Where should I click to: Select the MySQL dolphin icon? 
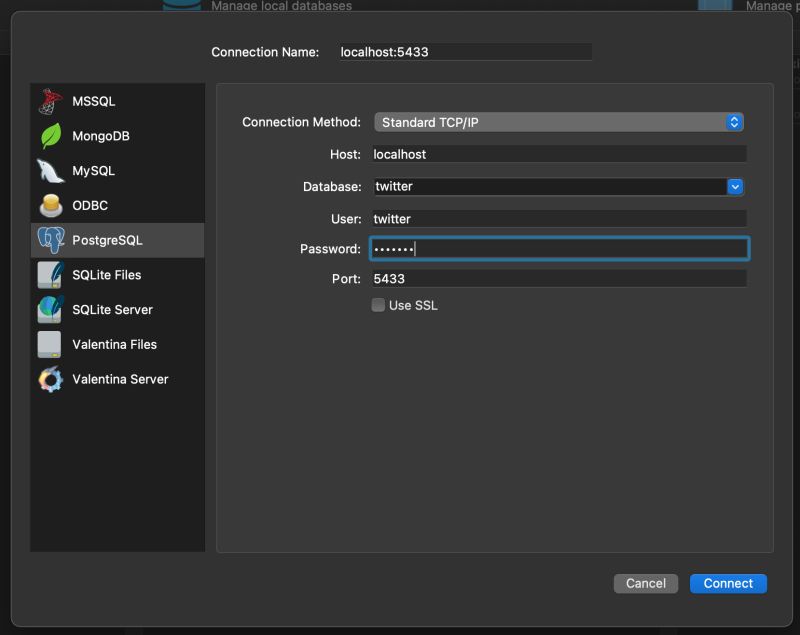[50, 171]
